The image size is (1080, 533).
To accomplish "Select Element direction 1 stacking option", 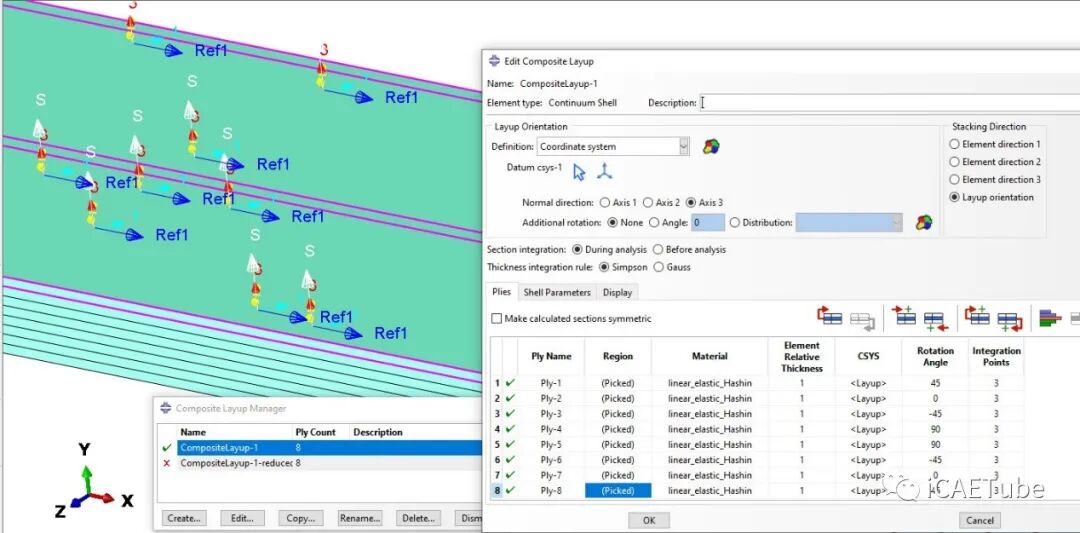I will click(x=954, y=144).
